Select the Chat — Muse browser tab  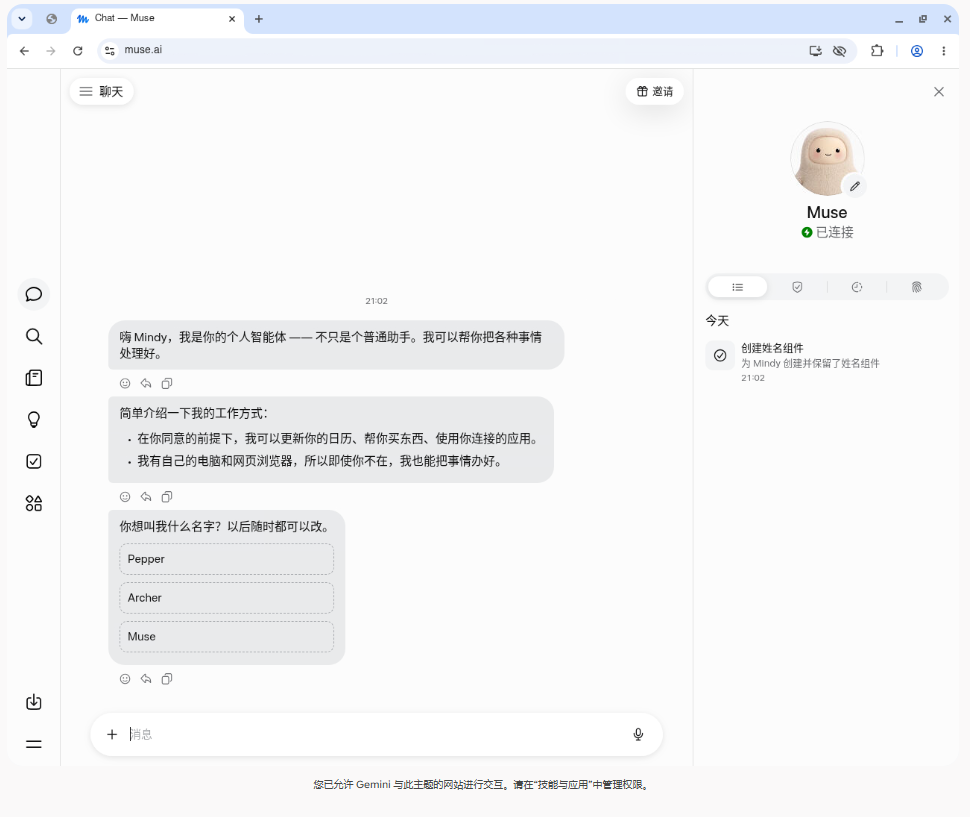coord(157,19)
